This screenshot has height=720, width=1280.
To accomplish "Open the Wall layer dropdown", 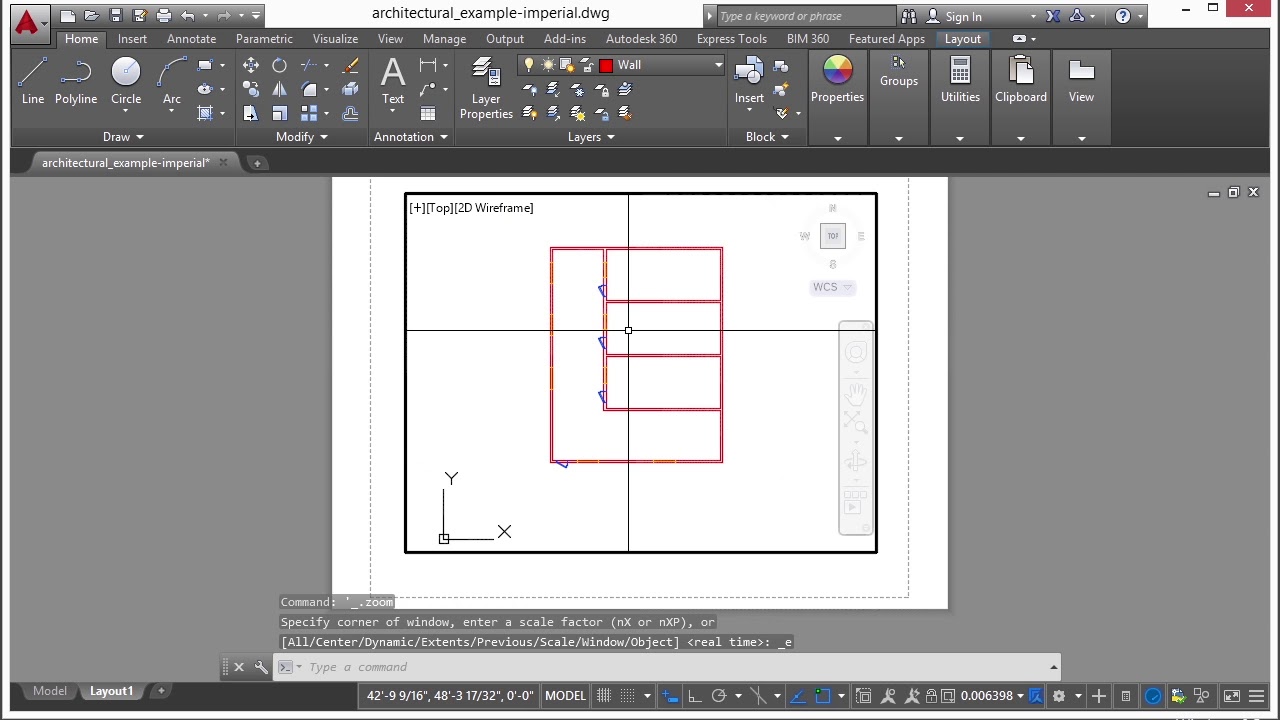I will (x=718, y=65).
